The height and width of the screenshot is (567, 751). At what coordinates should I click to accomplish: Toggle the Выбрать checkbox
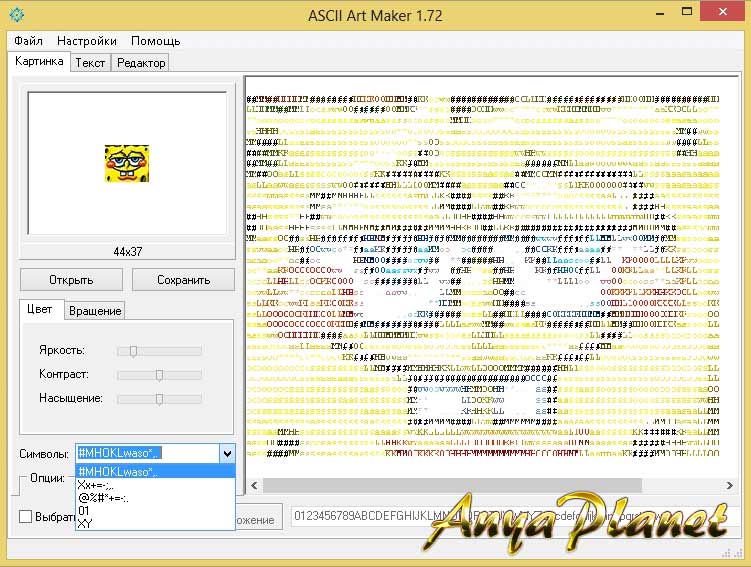pos(25,517)
